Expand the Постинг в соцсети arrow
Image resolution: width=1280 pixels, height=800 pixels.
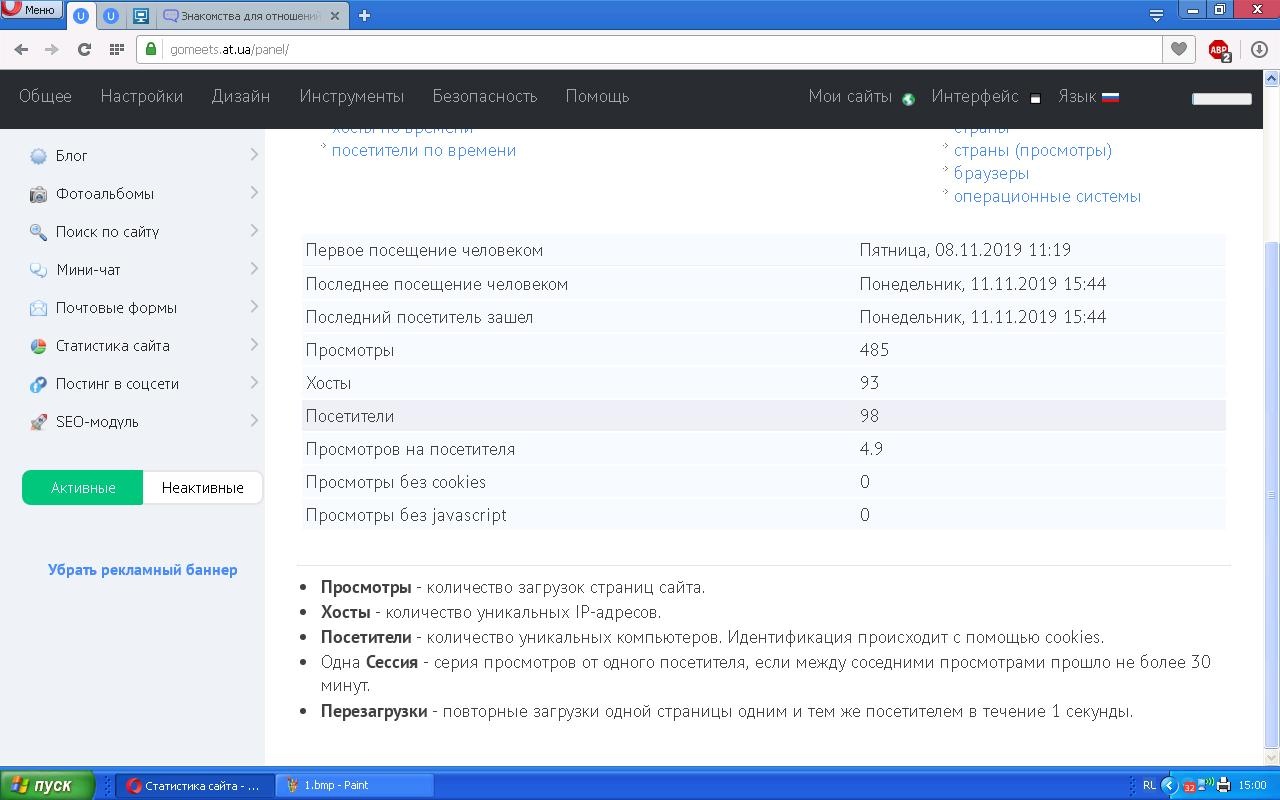(254, 382)
